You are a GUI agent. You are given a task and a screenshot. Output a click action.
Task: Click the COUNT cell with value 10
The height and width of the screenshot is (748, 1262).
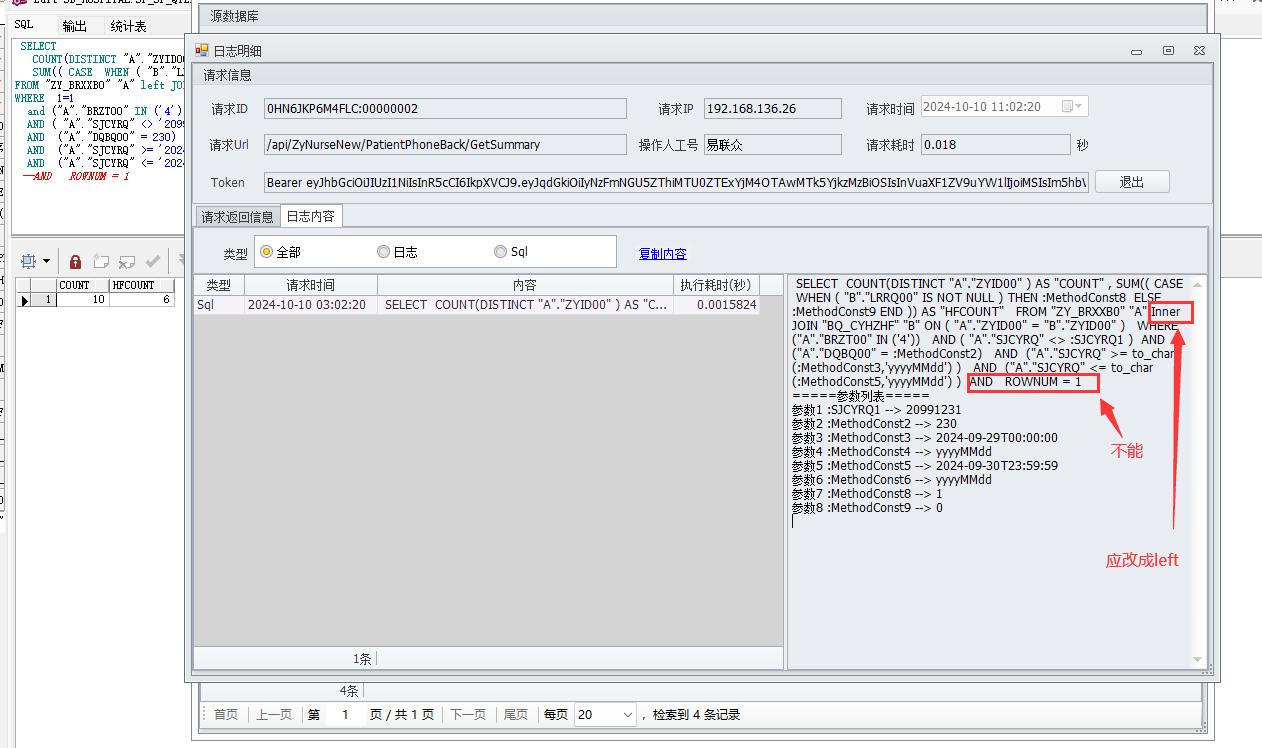point(82,300)
